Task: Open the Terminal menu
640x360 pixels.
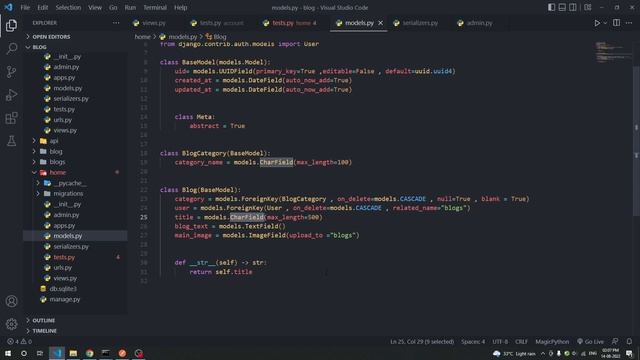Action: click(155, 7)
